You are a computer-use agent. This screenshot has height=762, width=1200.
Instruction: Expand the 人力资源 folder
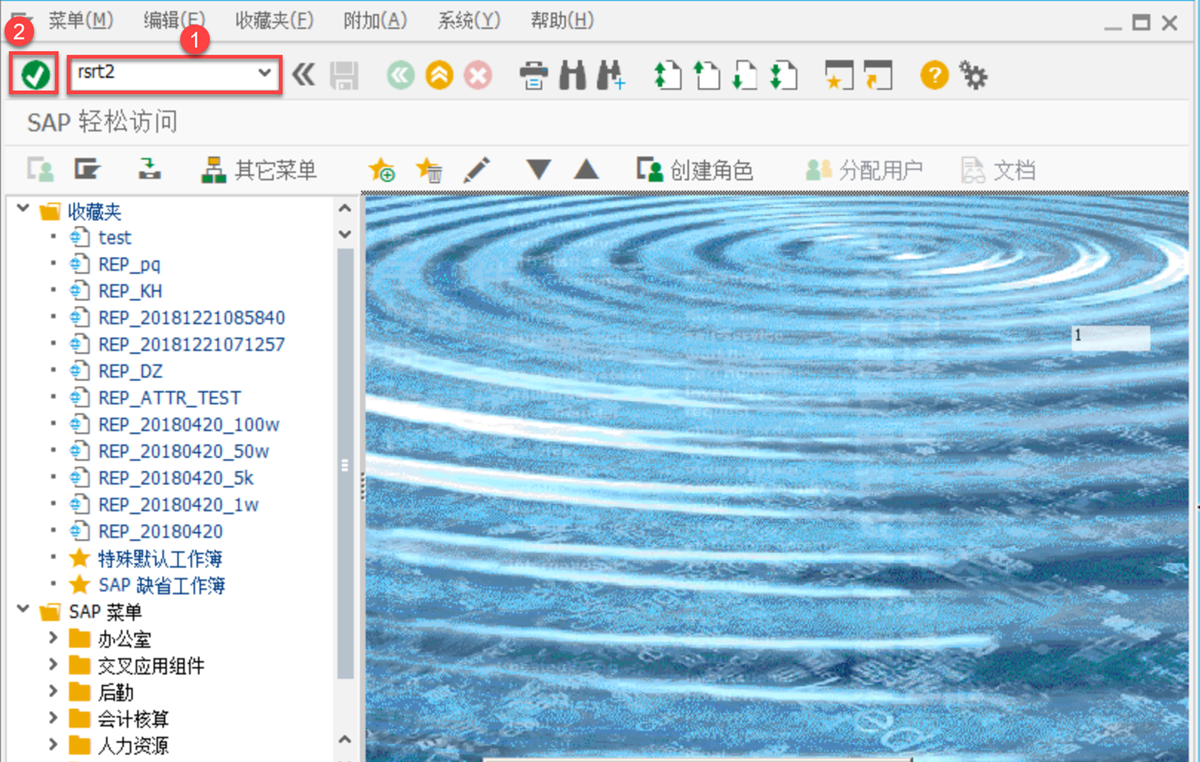point(53,745)
